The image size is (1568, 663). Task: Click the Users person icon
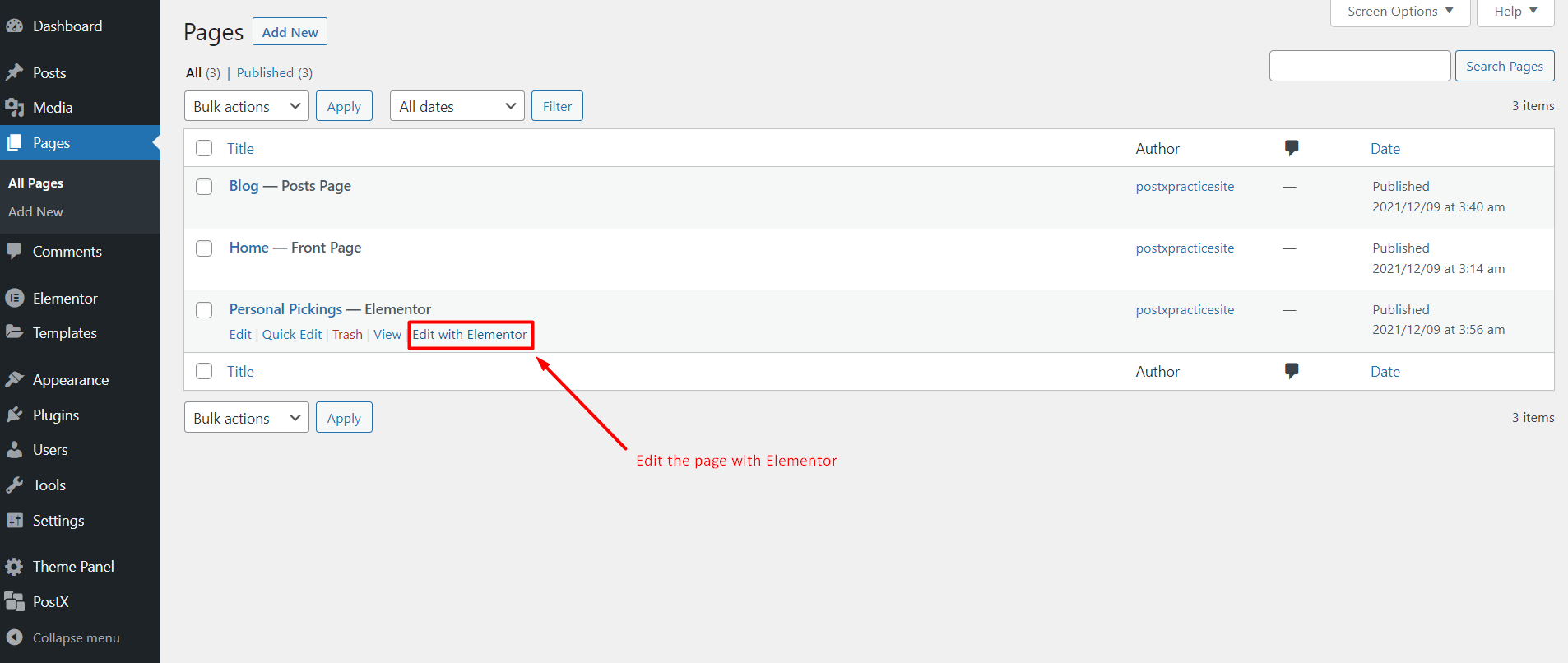click(x=14, y=450)
